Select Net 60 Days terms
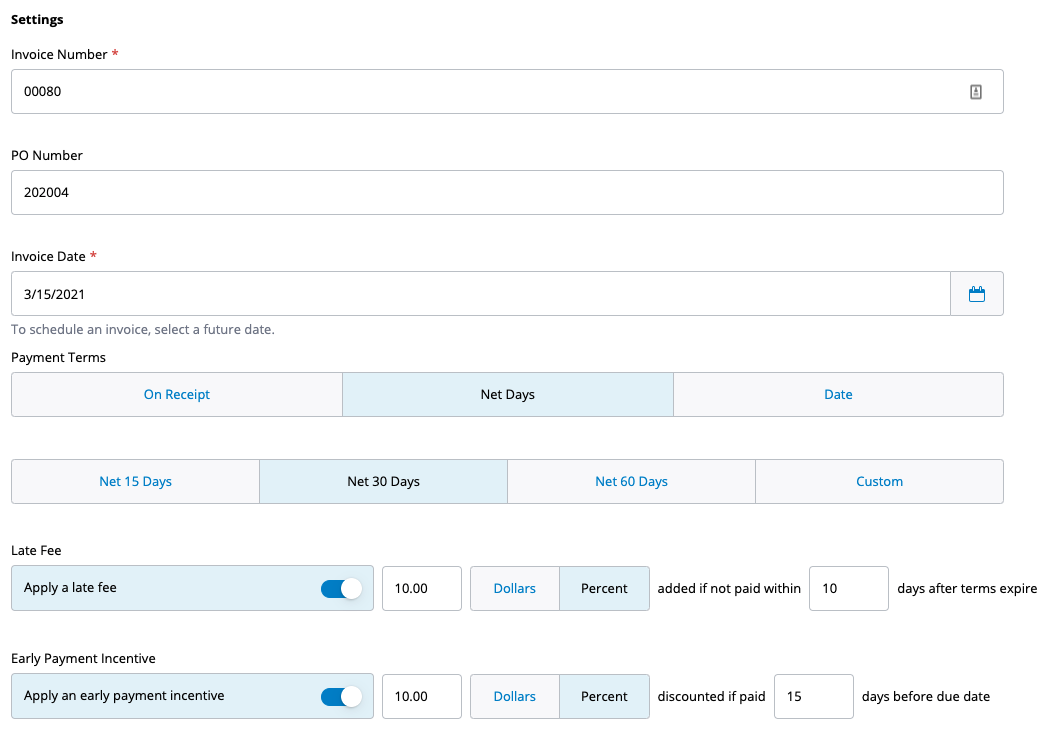Image resolution: width=1051 pixels, height=741 pixels. 631,481
